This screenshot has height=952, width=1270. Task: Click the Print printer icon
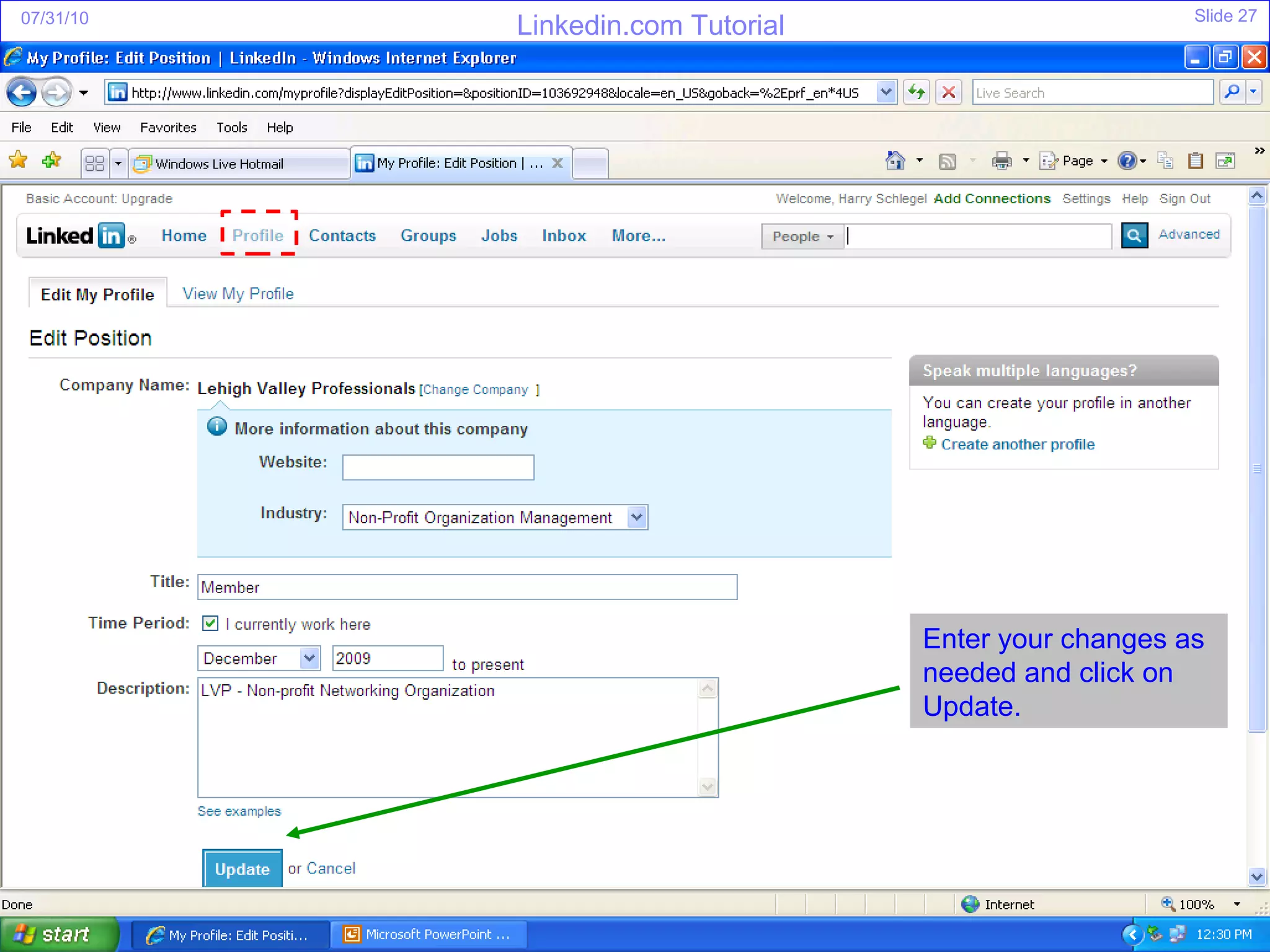[1001, 161]
